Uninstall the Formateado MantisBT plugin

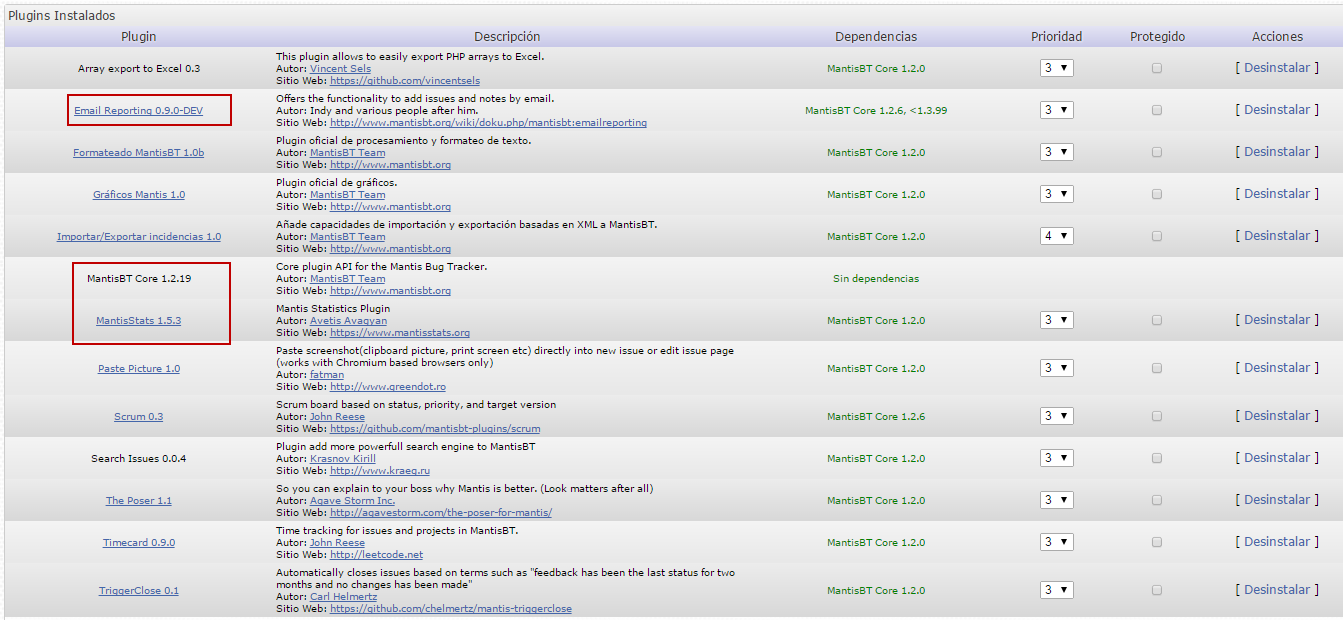pyautogui.click(x=1276, y=152)
